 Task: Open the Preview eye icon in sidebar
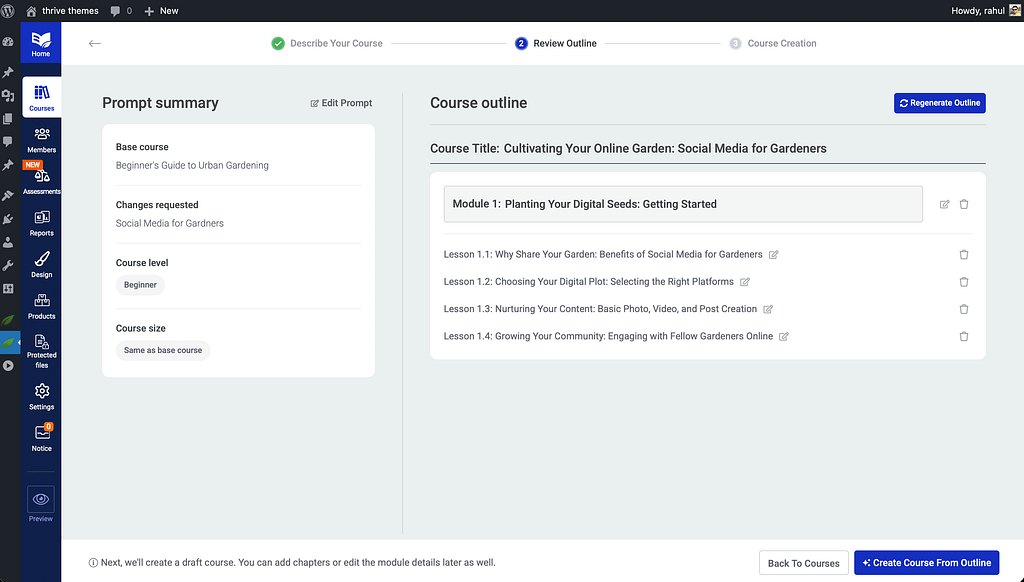pyautogui.click(x=41, y=499)
